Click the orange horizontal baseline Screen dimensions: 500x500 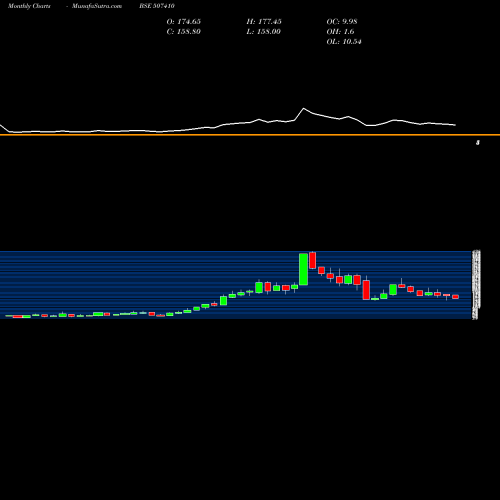click(250, 135)
